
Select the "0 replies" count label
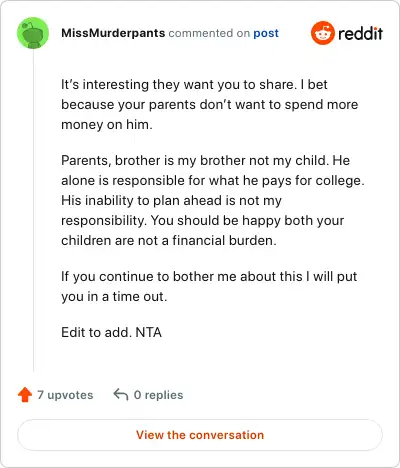coord(158,395)
